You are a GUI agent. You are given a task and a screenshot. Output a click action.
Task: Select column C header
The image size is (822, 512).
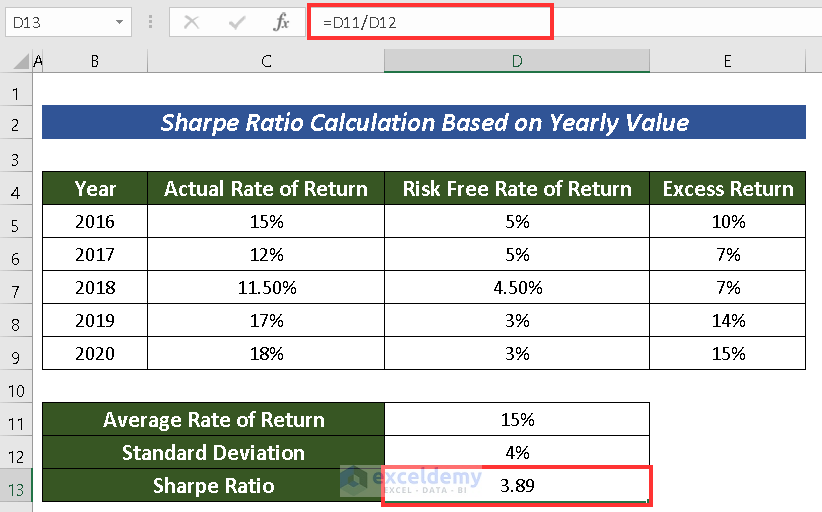[266, 61]
